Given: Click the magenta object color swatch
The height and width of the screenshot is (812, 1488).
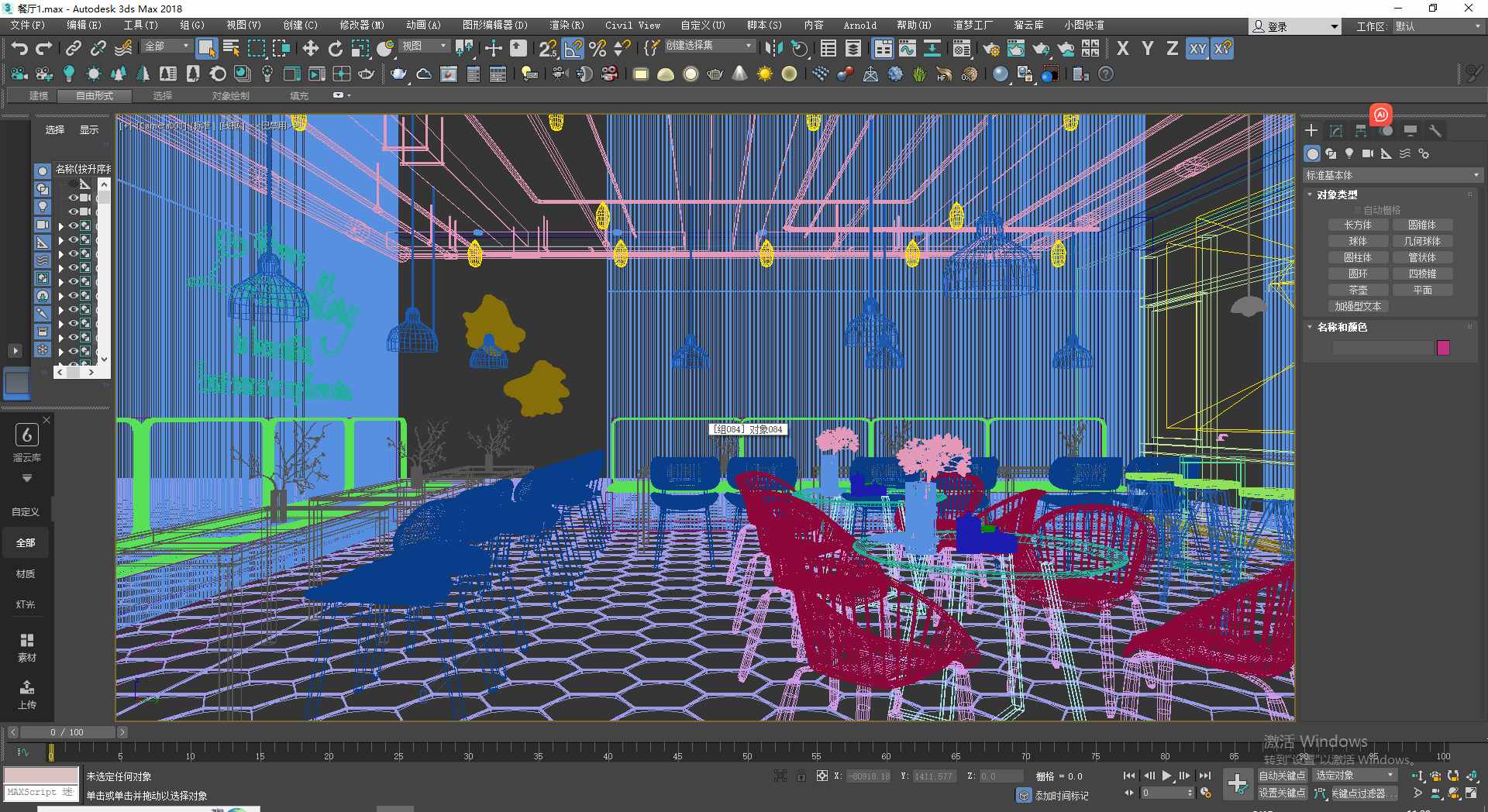Looking at the screenshot, I should point(1443,348).
